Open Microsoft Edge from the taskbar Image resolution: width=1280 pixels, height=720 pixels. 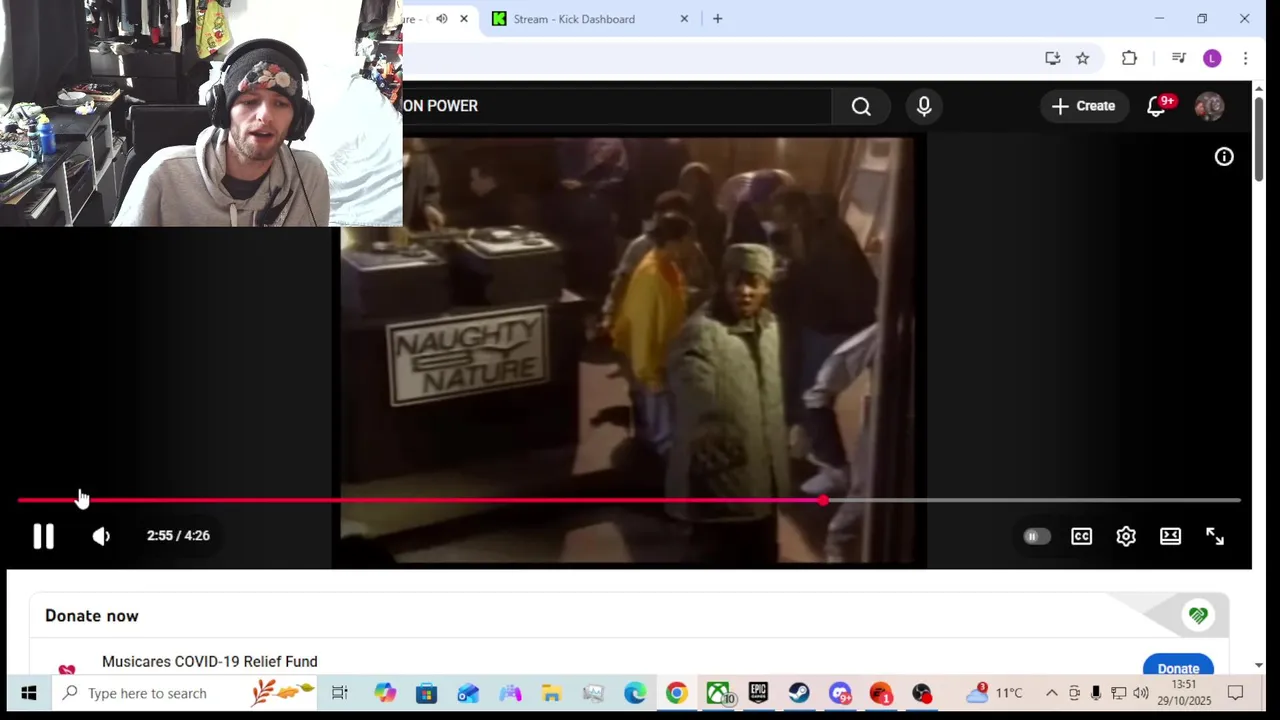tap(635, 693)
